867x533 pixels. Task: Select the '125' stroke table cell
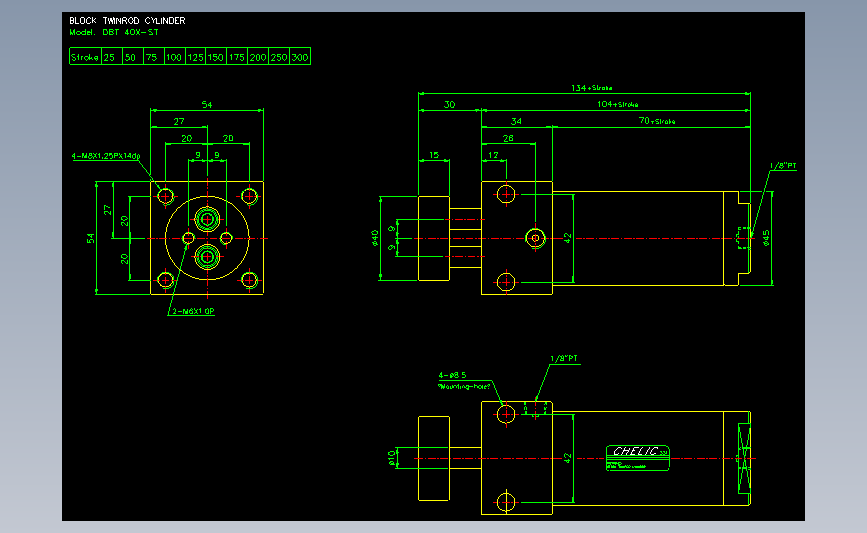click(195, 56)
